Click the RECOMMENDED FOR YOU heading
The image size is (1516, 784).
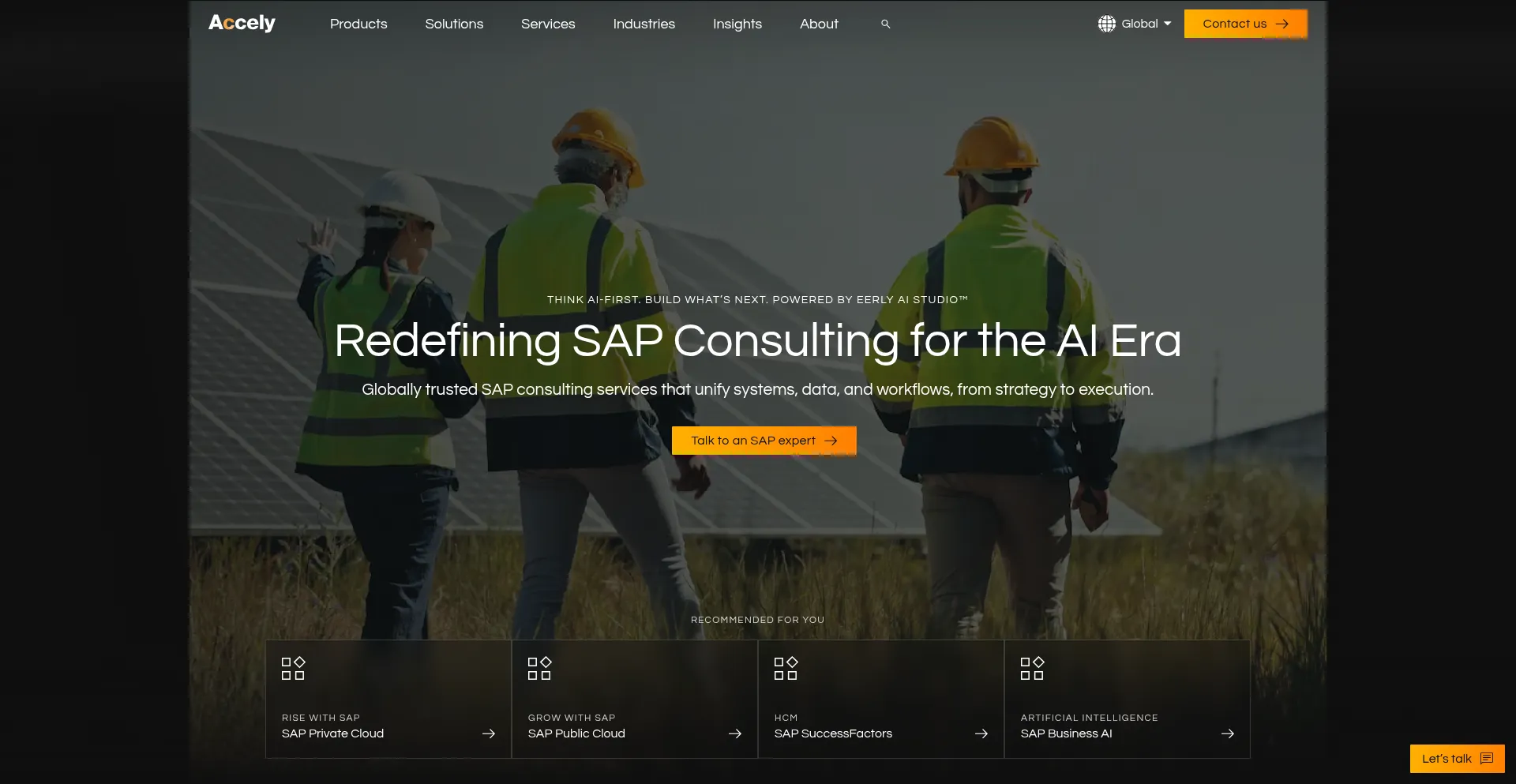pos(757,620)
